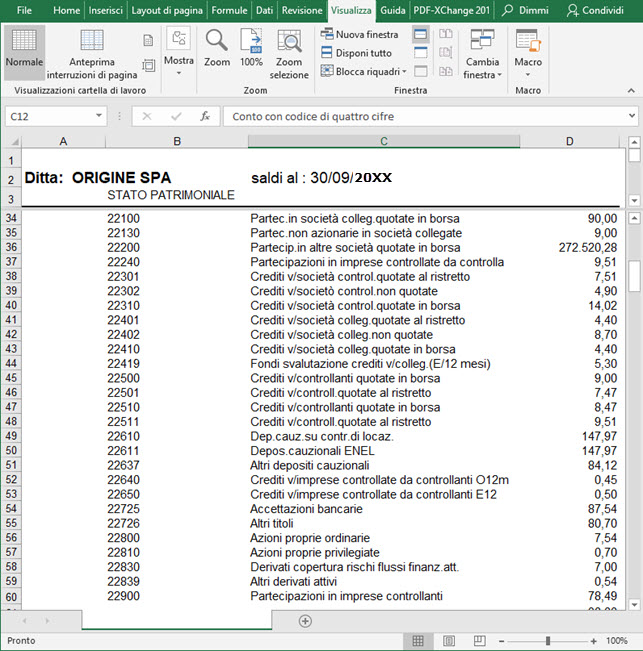Select cell with value 272.520,28
643x651 pixels.
(570, 248)
